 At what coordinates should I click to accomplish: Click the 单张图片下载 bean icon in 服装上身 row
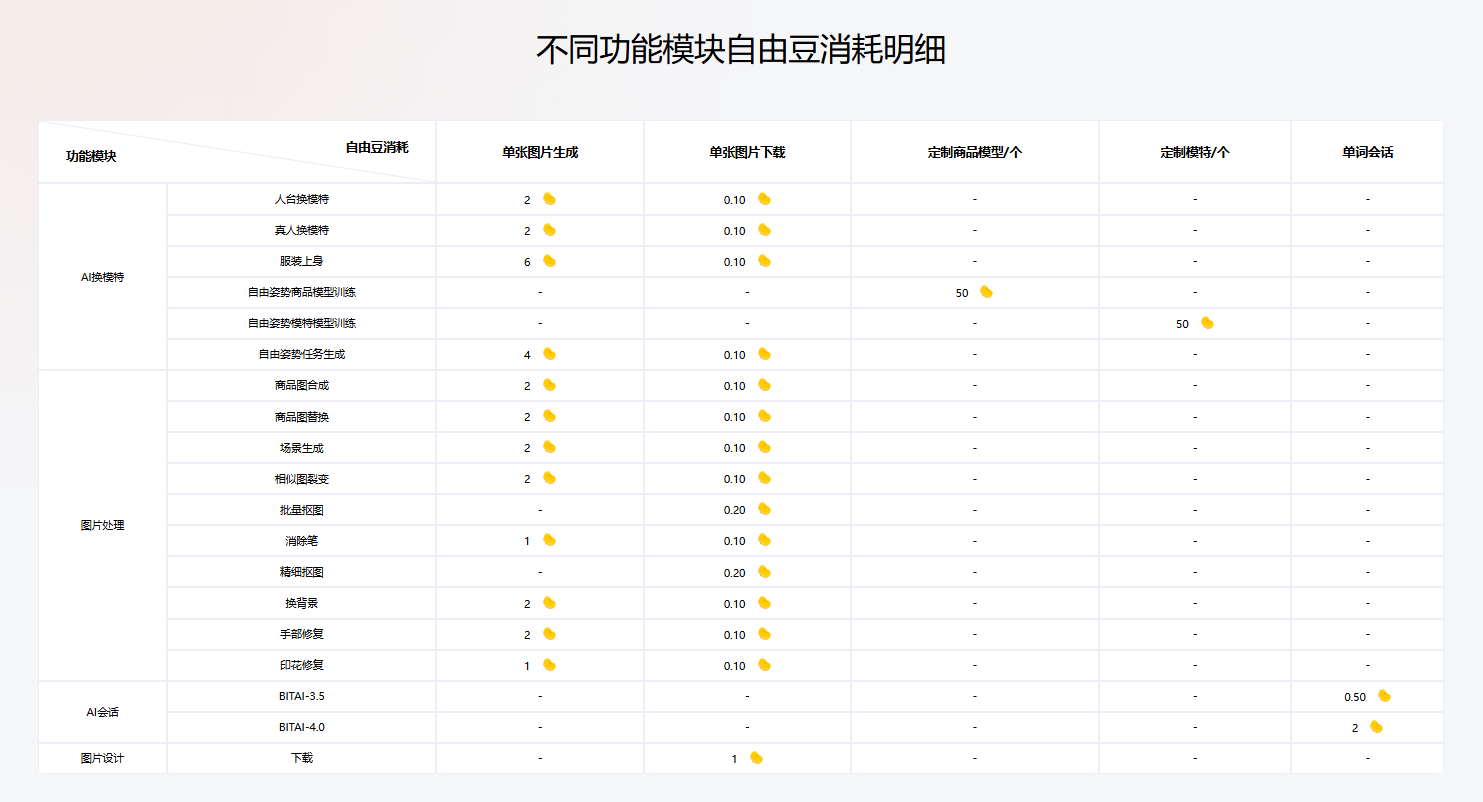click(764, 261)
